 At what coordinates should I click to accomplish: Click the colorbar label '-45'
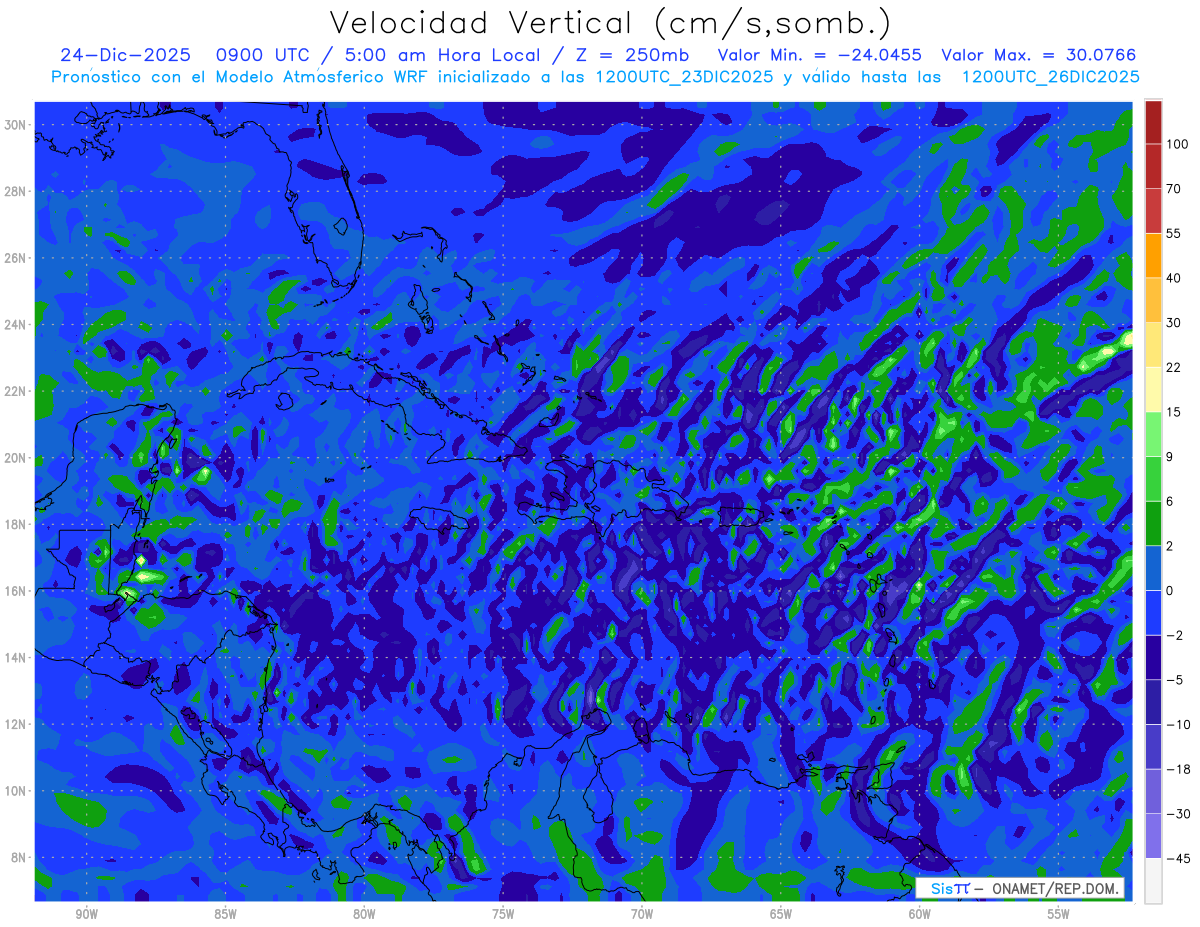(x=1177, y=858)
